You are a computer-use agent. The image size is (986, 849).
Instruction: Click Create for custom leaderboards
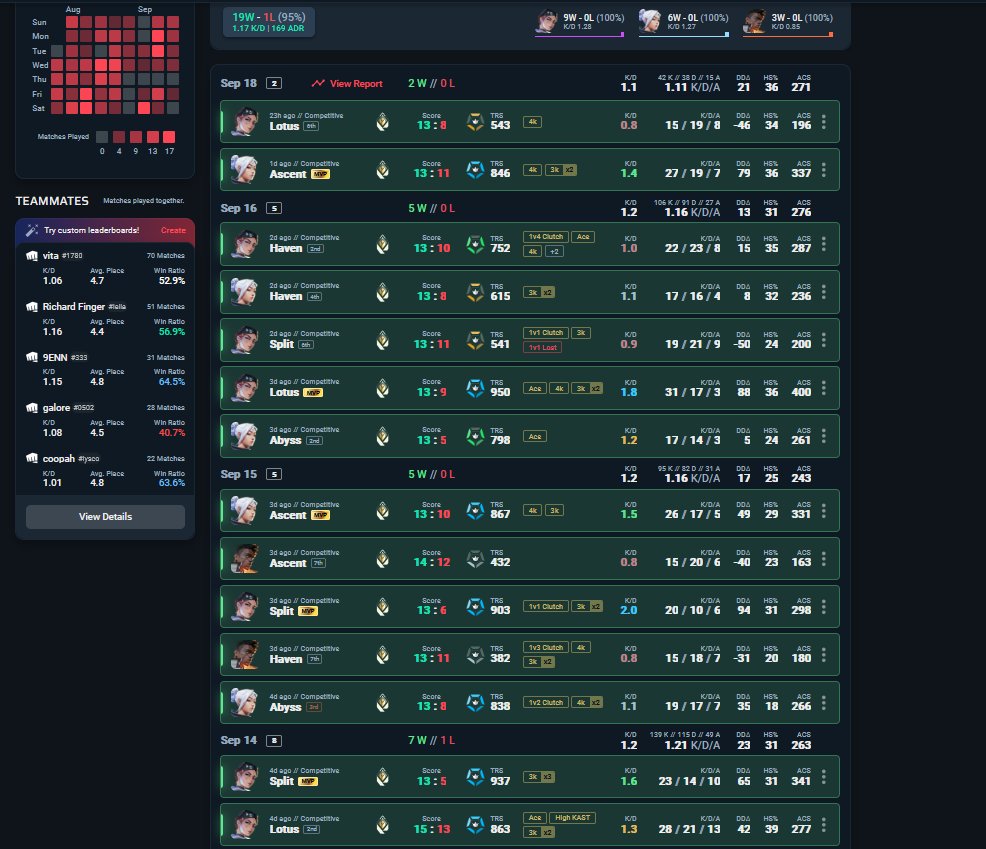pyautogui.click(x=173, y=230)
